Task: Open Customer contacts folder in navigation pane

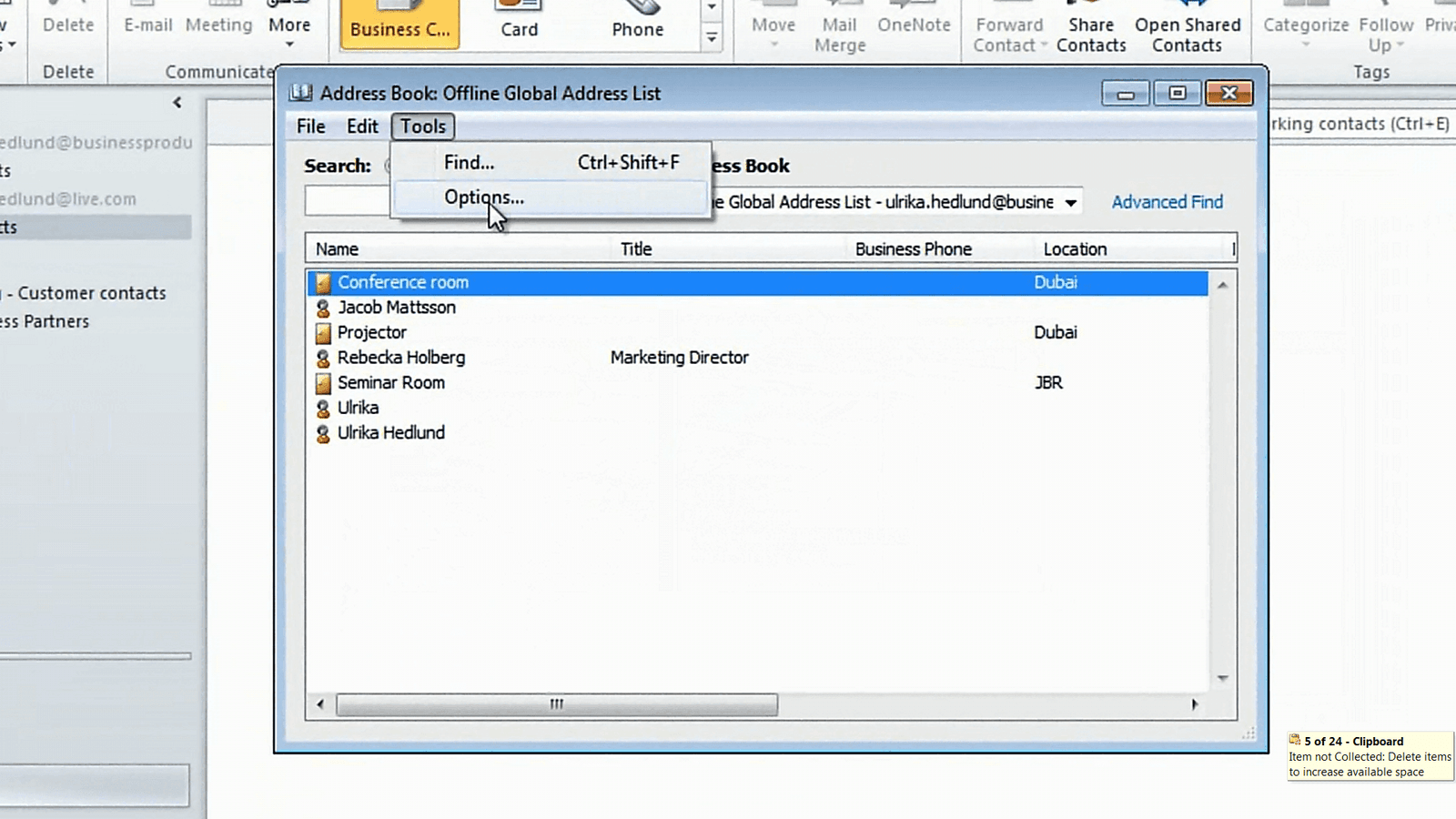Action: tap(91, 293)
